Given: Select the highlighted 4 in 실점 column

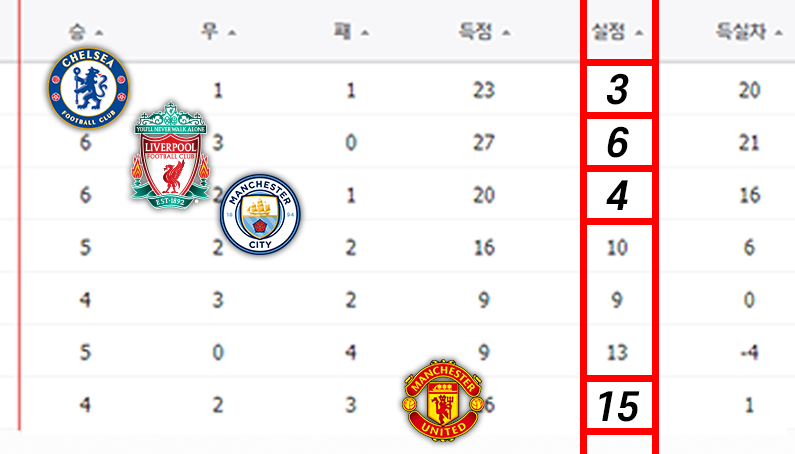Looking at the screenshot, I should pos(619,195).
